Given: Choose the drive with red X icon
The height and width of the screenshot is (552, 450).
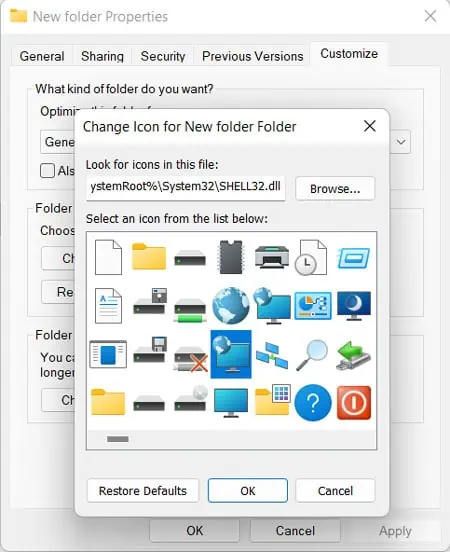Looking at the screenshot, I should (x=190, y=359).
